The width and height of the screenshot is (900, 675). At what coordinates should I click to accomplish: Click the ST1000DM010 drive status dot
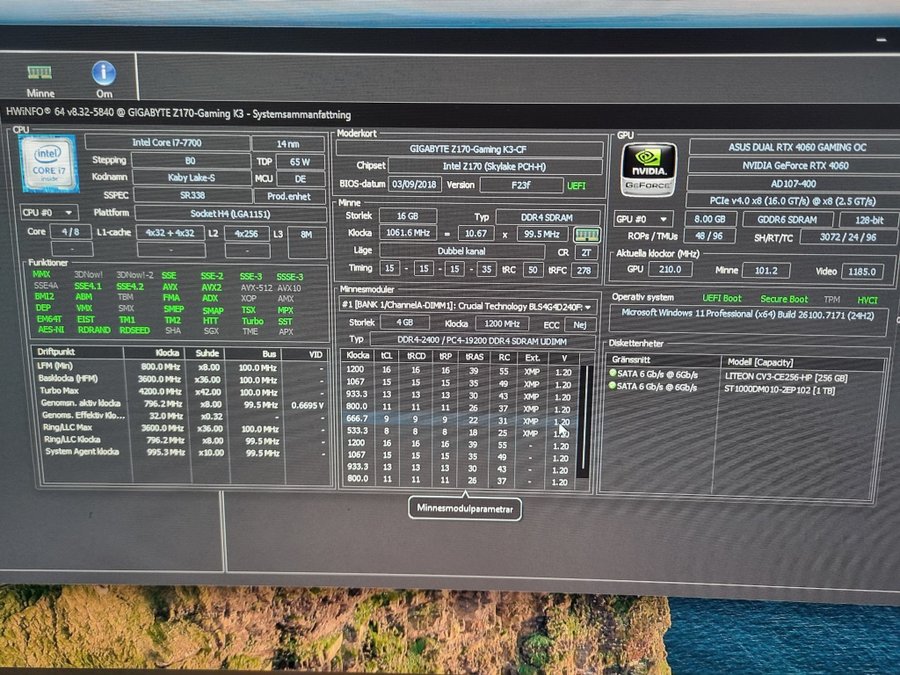[612, 386]
